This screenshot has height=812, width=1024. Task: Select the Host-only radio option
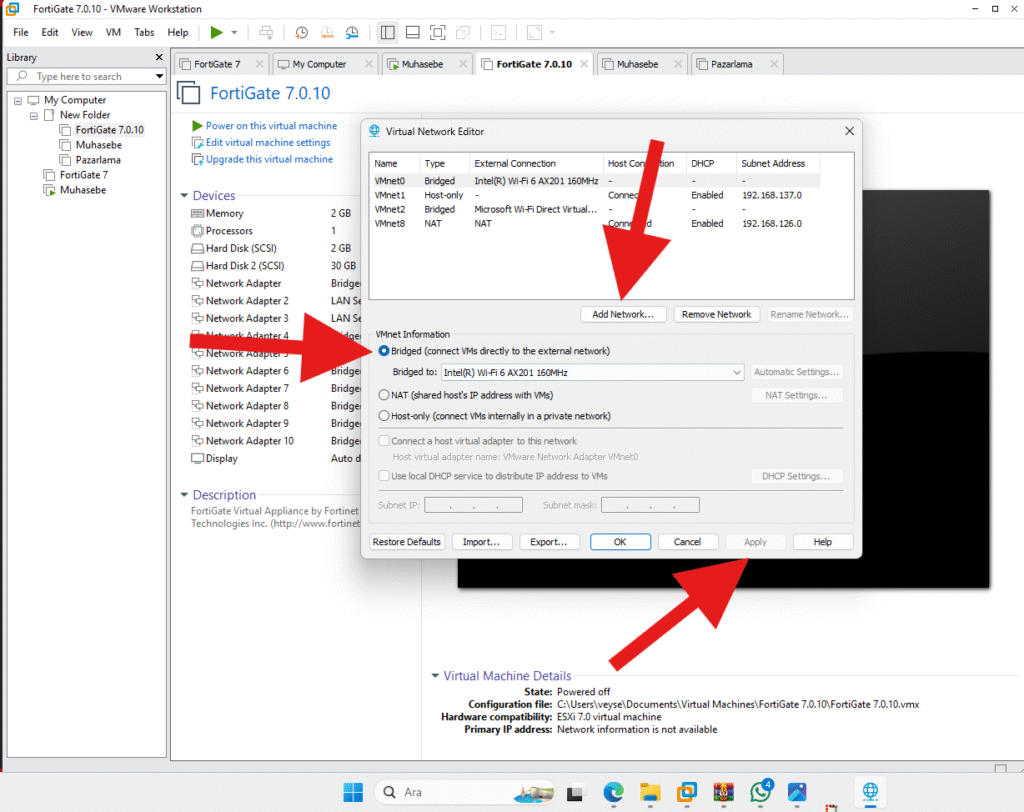point(384,416)
